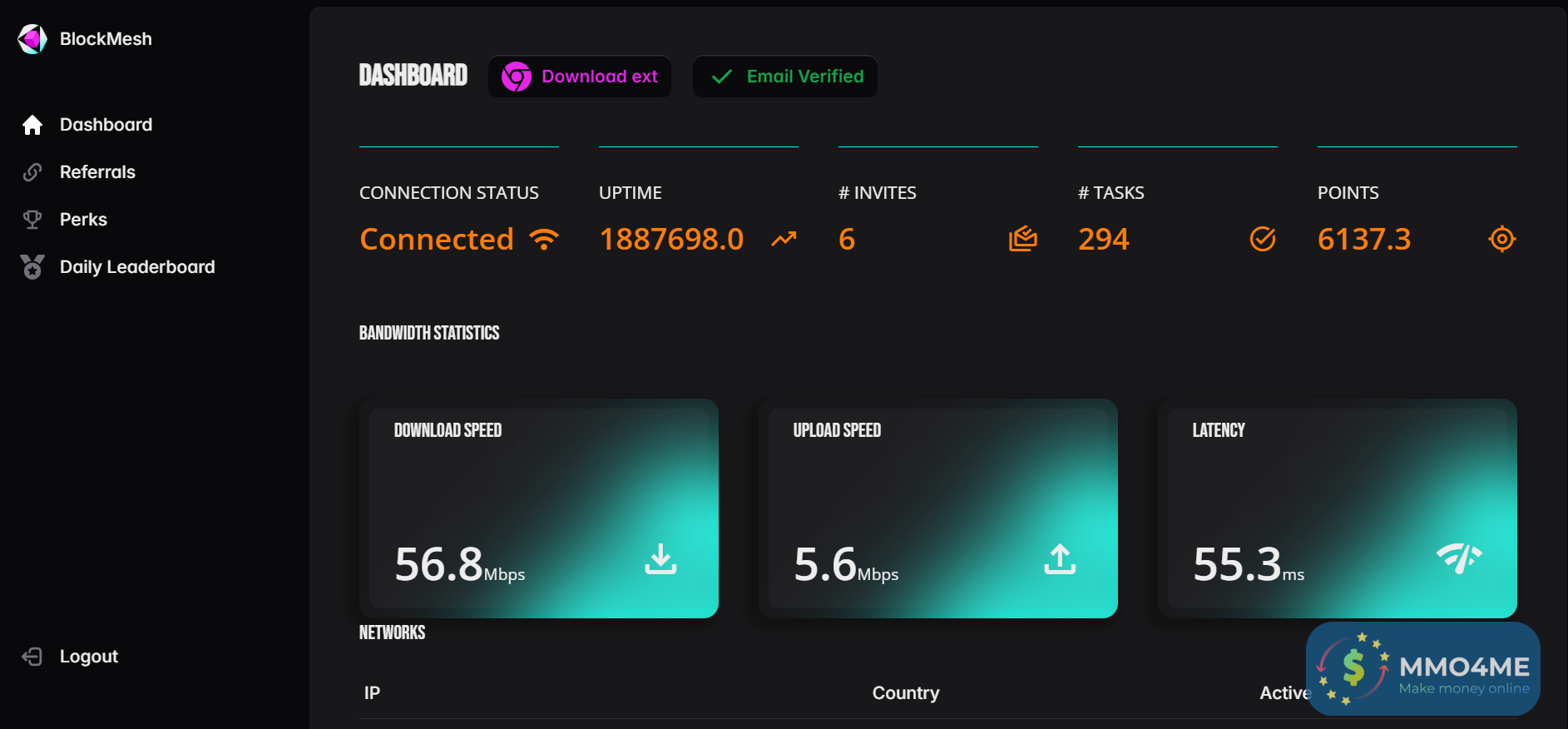Click the invites envelope icon
Screen dimensions: 1568x729
[1023, 239]
